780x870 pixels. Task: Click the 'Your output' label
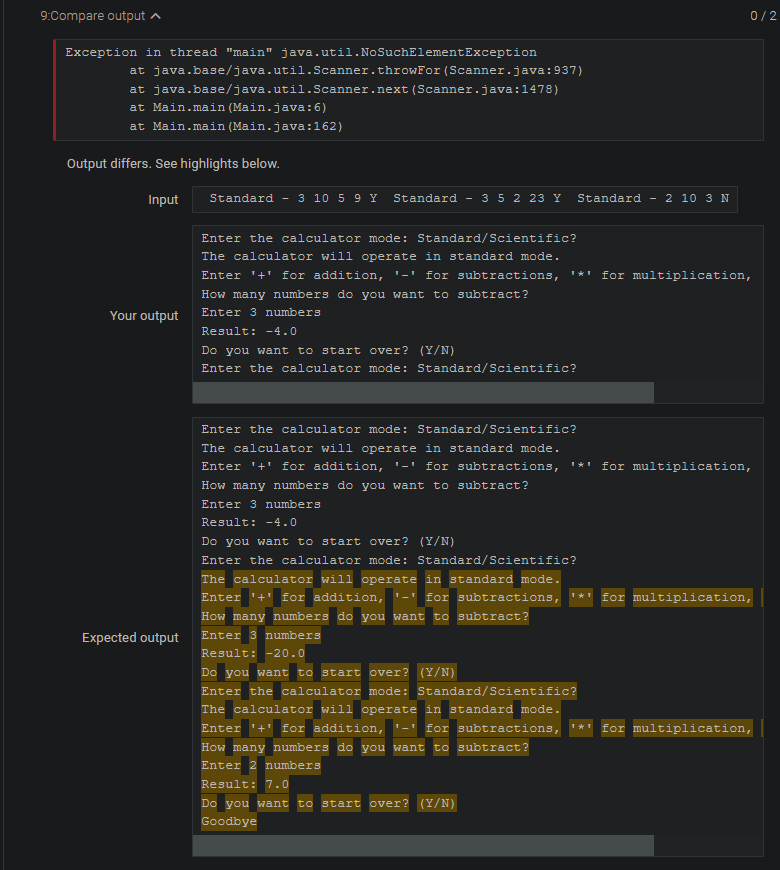[x=143, y=315]
